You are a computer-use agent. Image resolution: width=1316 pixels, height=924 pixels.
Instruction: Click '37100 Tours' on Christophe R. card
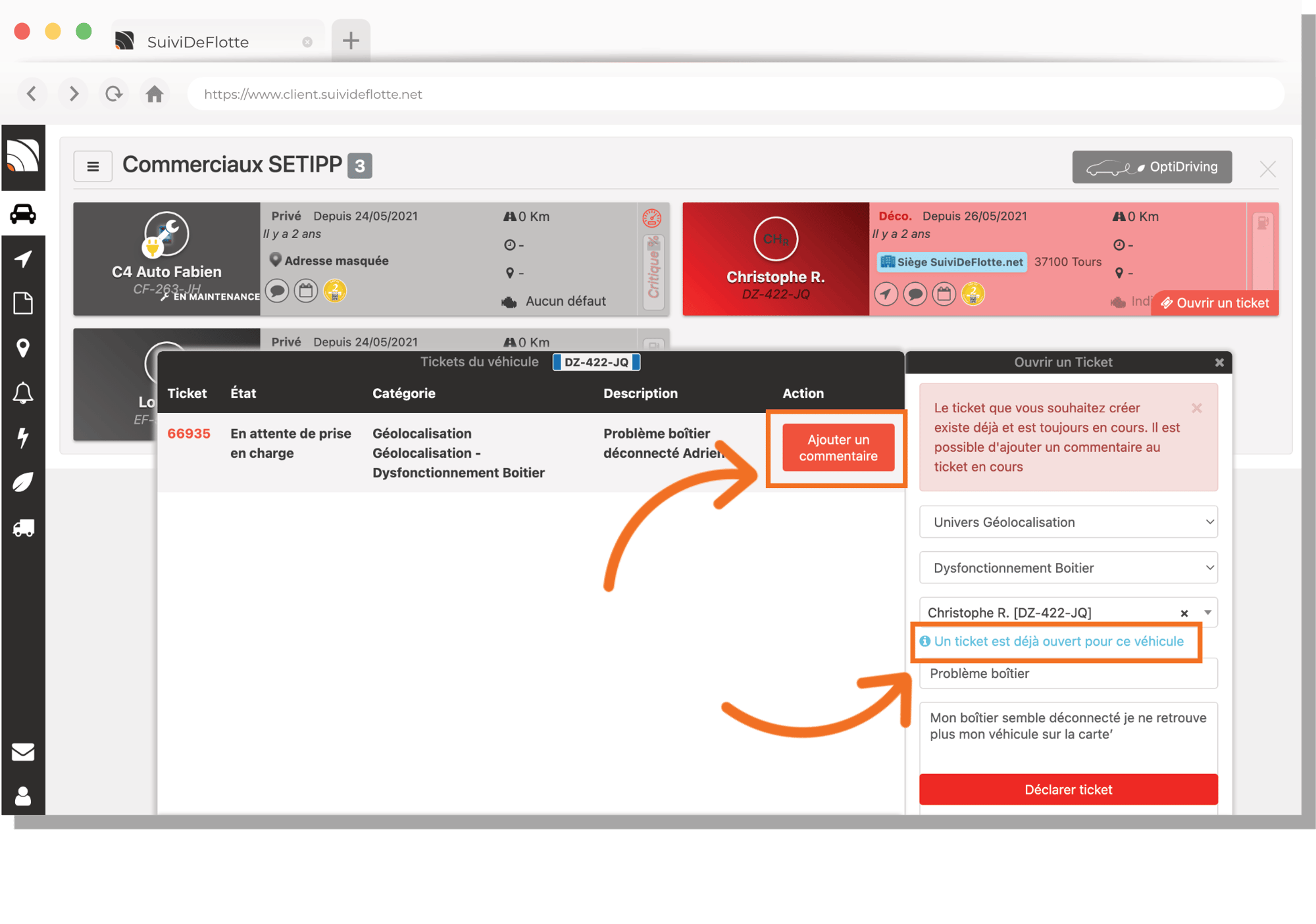(x=1067, y=262)
